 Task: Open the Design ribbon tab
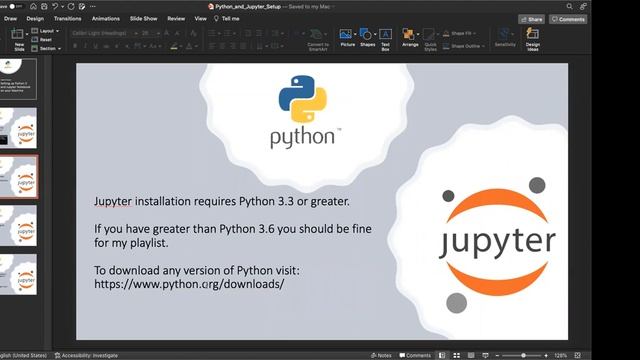[x=35, y=19]
